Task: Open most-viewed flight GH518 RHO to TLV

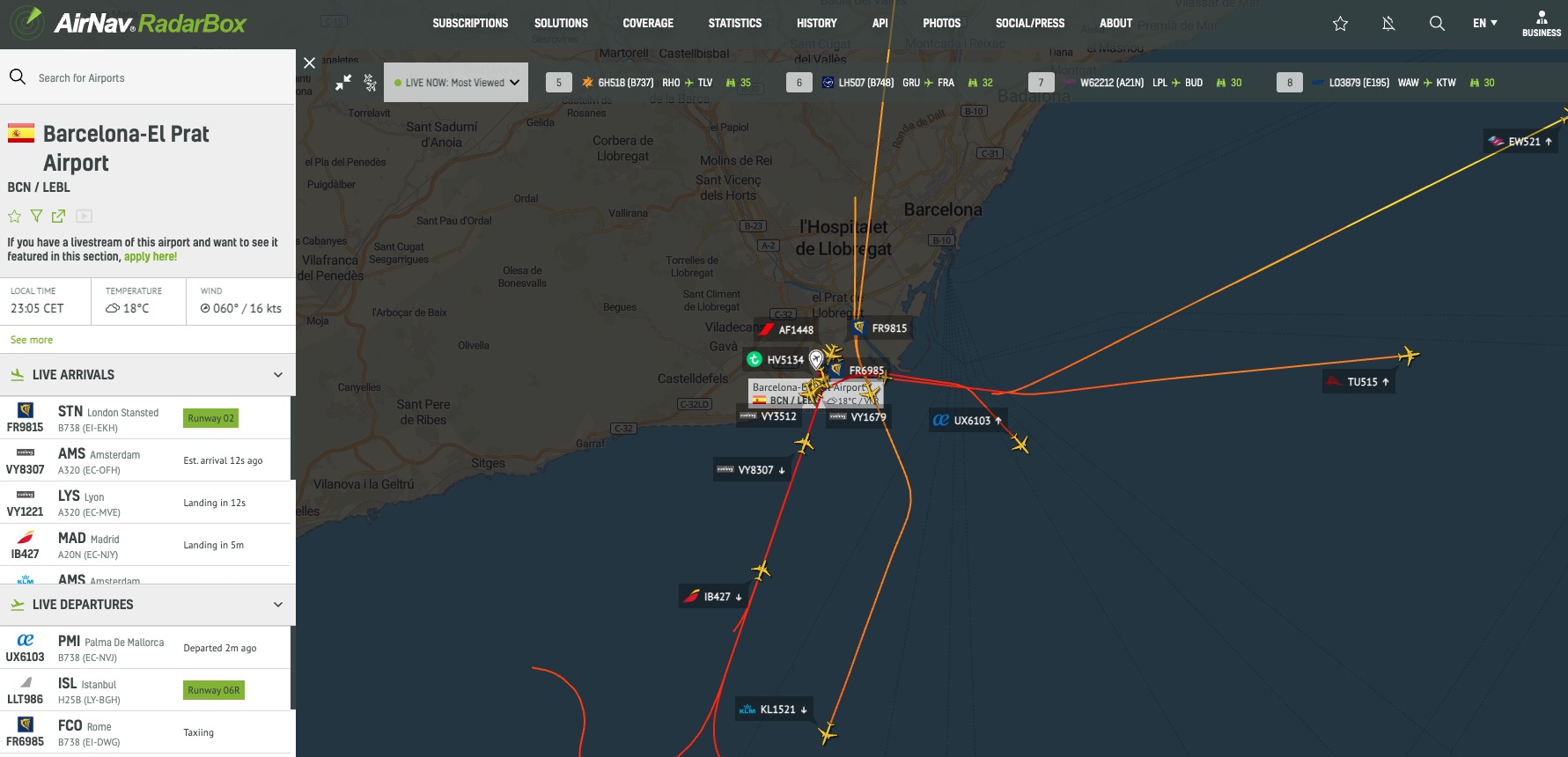Action: click(649, 83)
